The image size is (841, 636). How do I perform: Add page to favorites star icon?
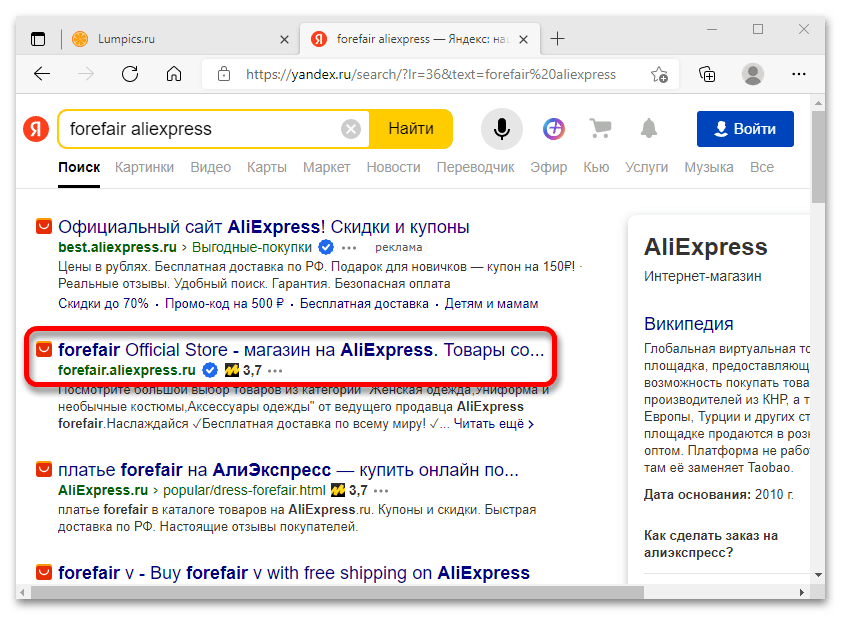point(659,74)
